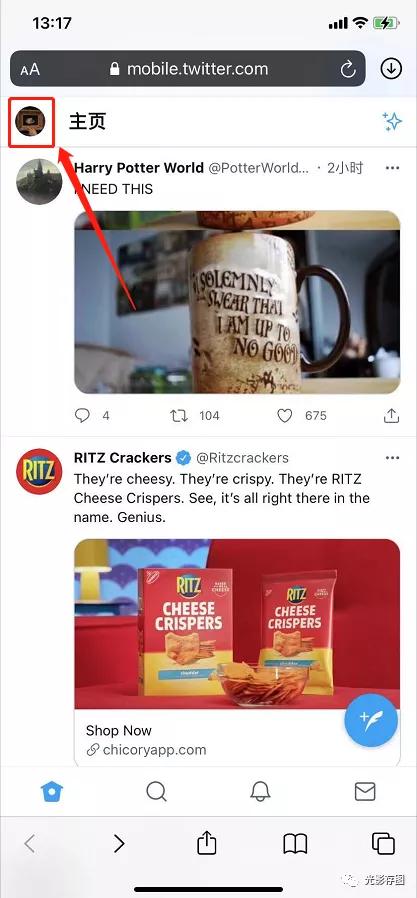The width and height of the screenshot is (417, 898).
Task: Go to the Twitter home tab
Action: point(52,792)
